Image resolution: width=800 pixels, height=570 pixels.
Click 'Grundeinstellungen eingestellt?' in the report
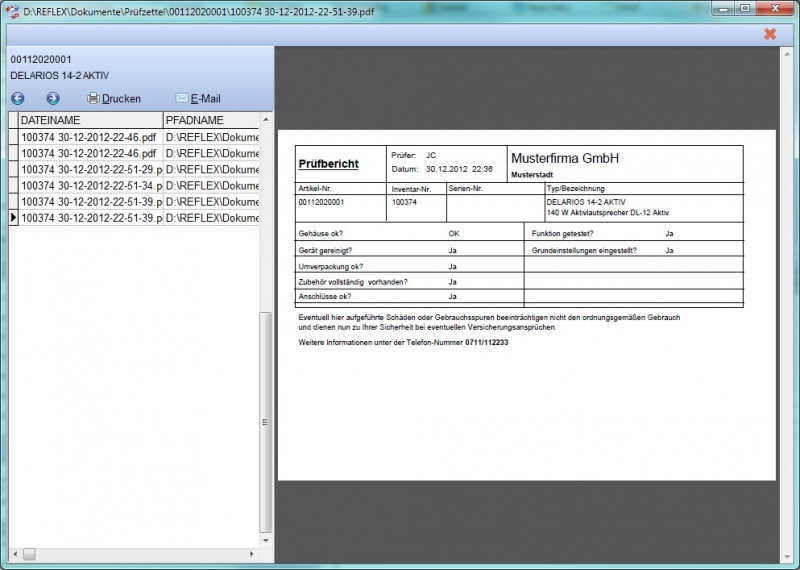(584, 251)
